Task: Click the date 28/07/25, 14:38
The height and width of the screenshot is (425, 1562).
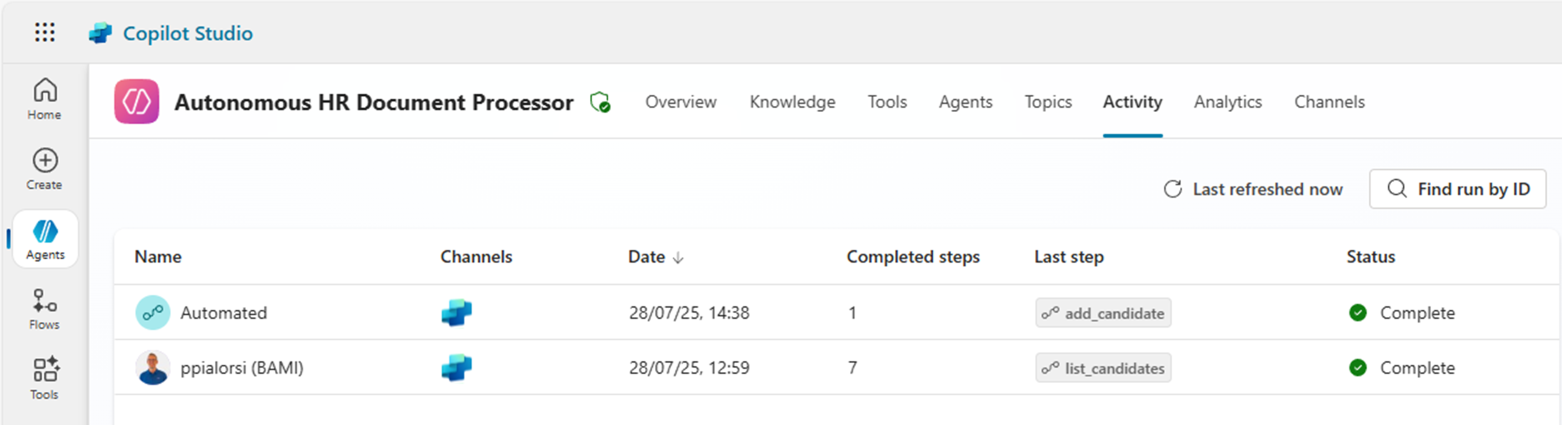Action: pos(689,313)
